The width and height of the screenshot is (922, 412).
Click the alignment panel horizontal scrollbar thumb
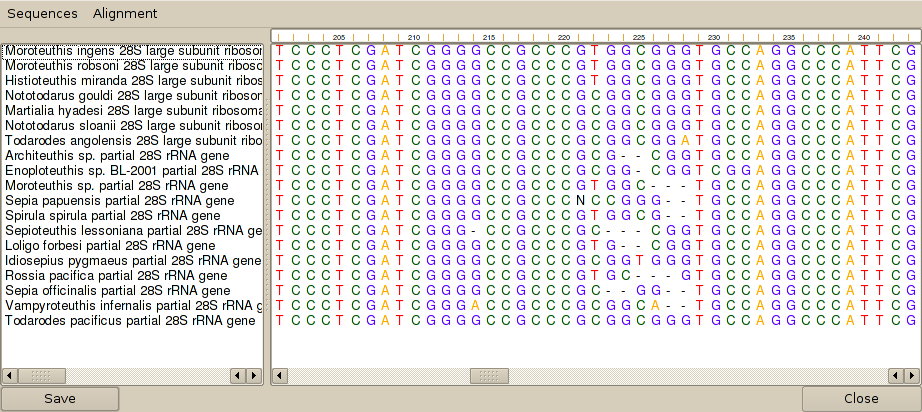pos(489,375)
